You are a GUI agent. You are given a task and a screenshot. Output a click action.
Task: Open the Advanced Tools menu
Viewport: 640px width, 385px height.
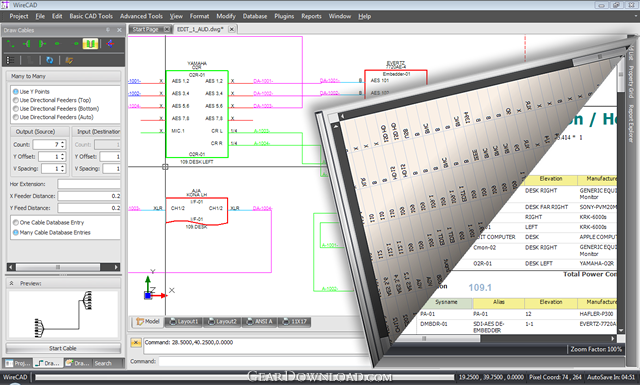pos(141,16)
